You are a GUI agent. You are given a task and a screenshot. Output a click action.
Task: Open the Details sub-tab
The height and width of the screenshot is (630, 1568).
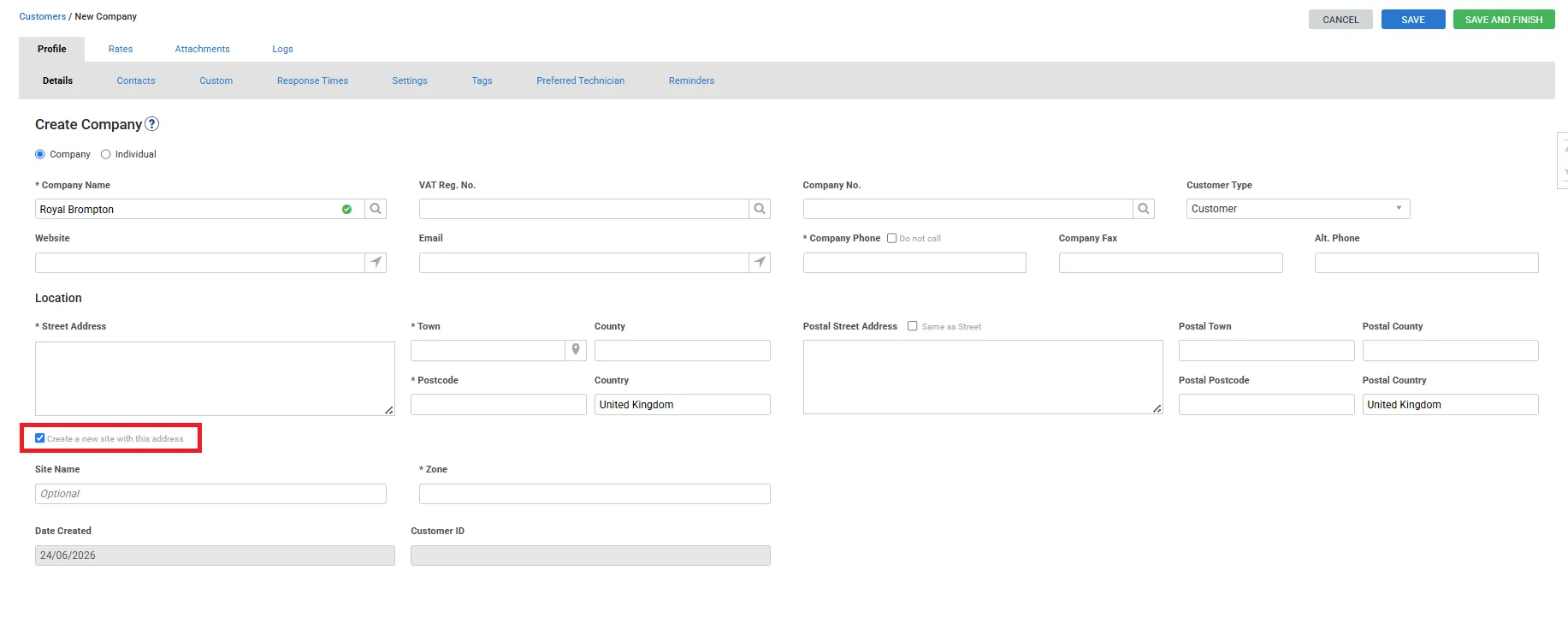tap(57, 80)
